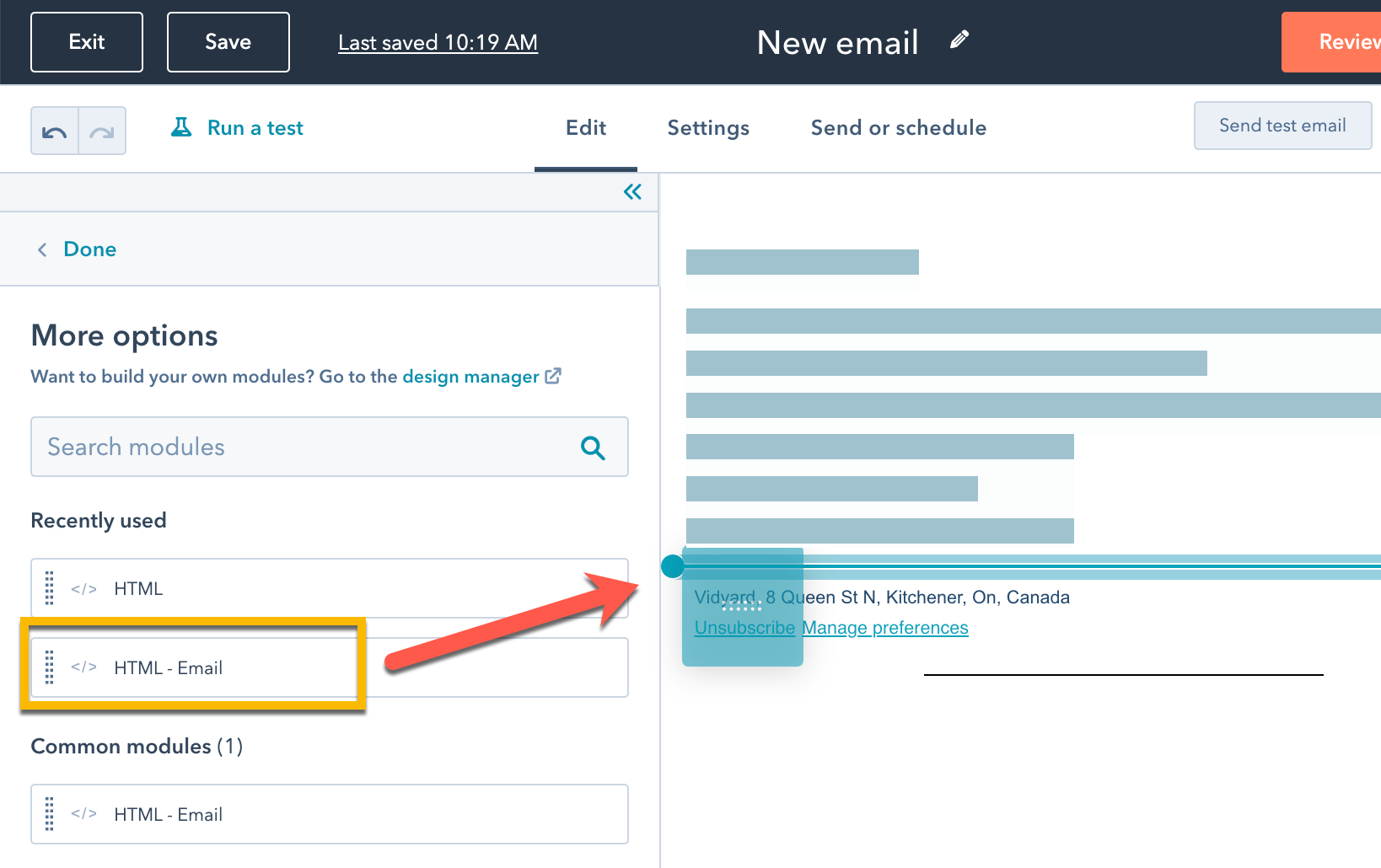Click the Save button

228,41
